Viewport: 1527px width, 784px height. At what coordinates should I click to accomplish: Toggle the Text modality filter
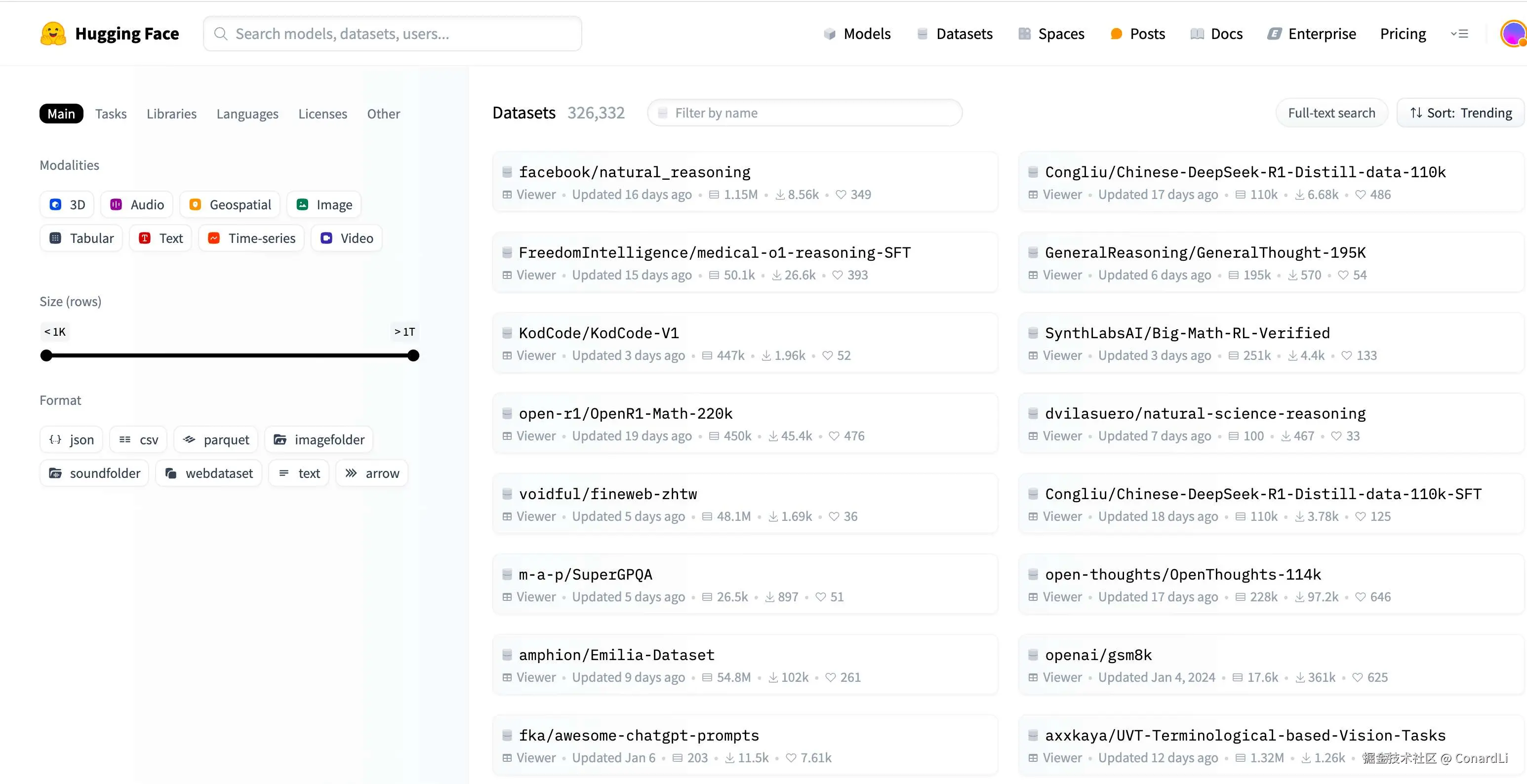point(160,238)
